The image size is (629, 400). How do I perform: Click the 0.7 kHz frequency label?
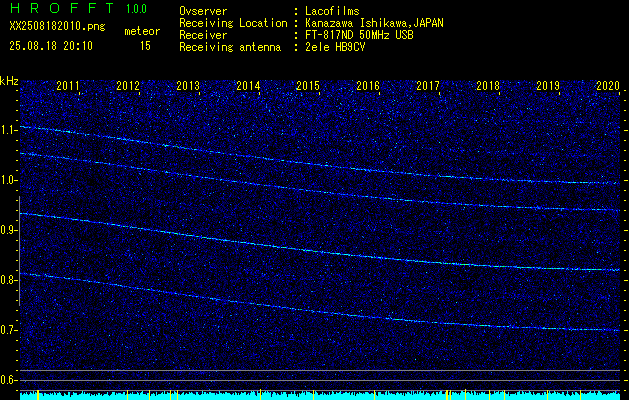(x=7, y=330)
